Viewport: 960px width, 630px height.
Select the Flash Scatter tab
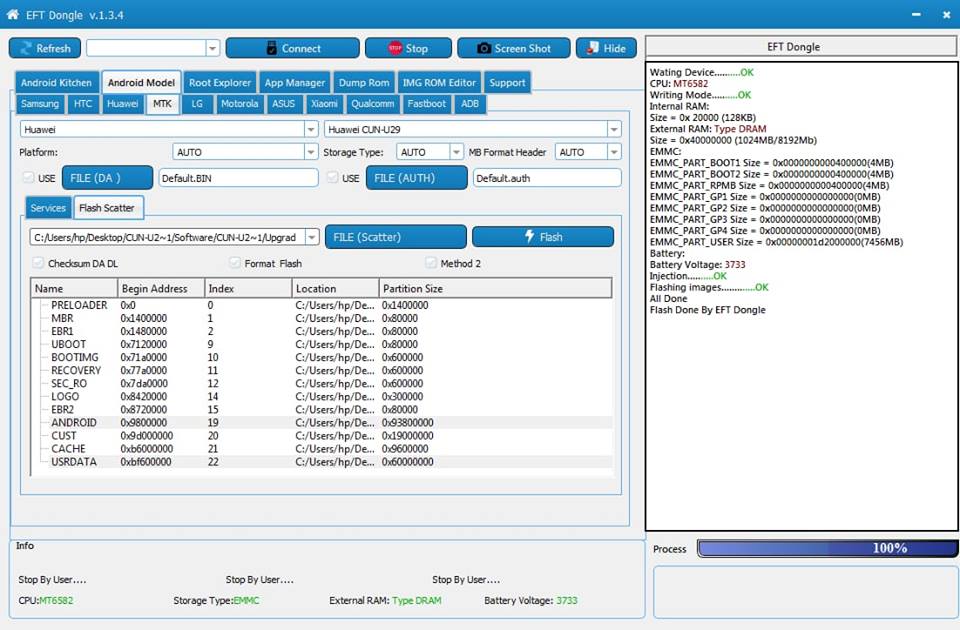[x=107, y=208]
